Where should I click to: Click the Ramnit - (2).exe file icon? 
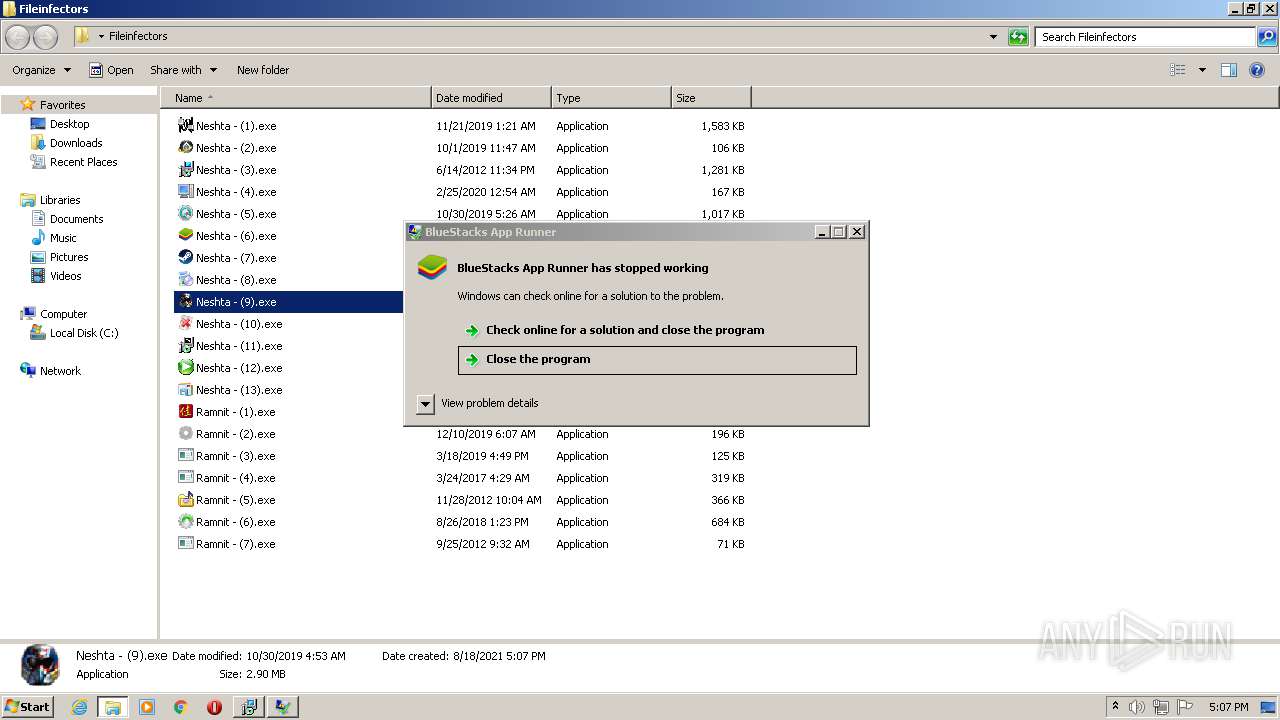pos(185,434)
